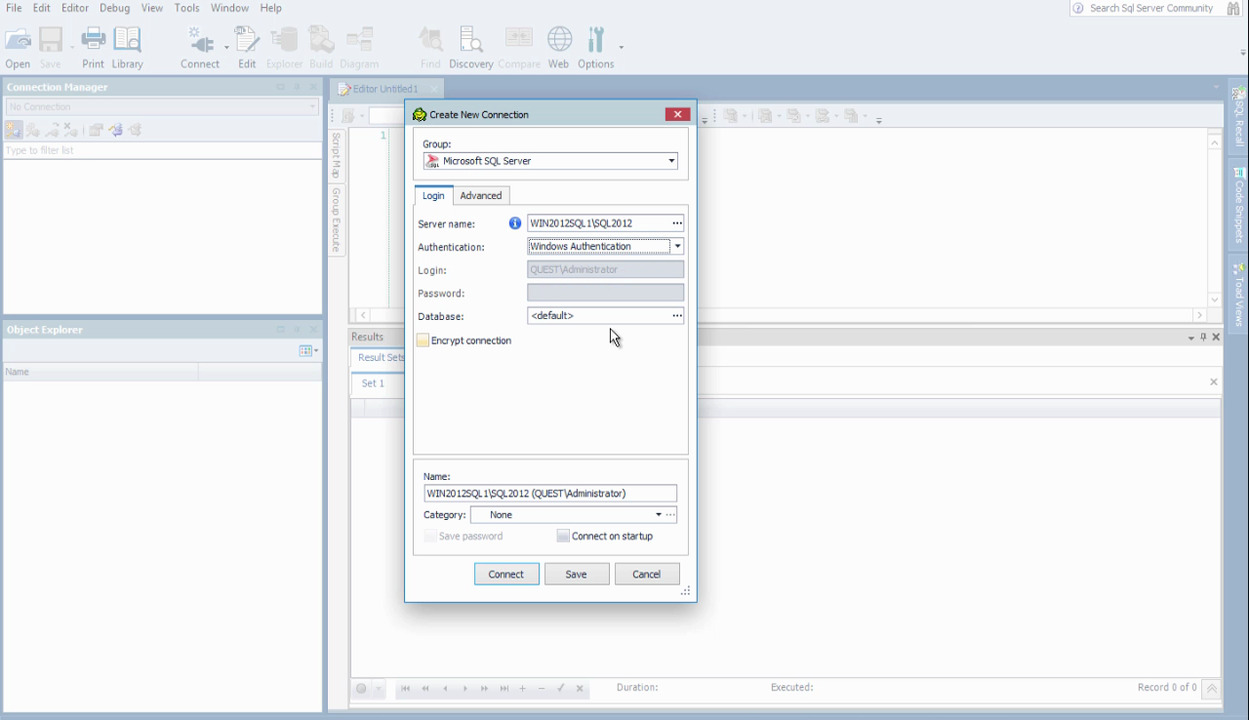Screen dimensions: 1249x720
Task: Click the Cancel button
Action: coord(646,574)
